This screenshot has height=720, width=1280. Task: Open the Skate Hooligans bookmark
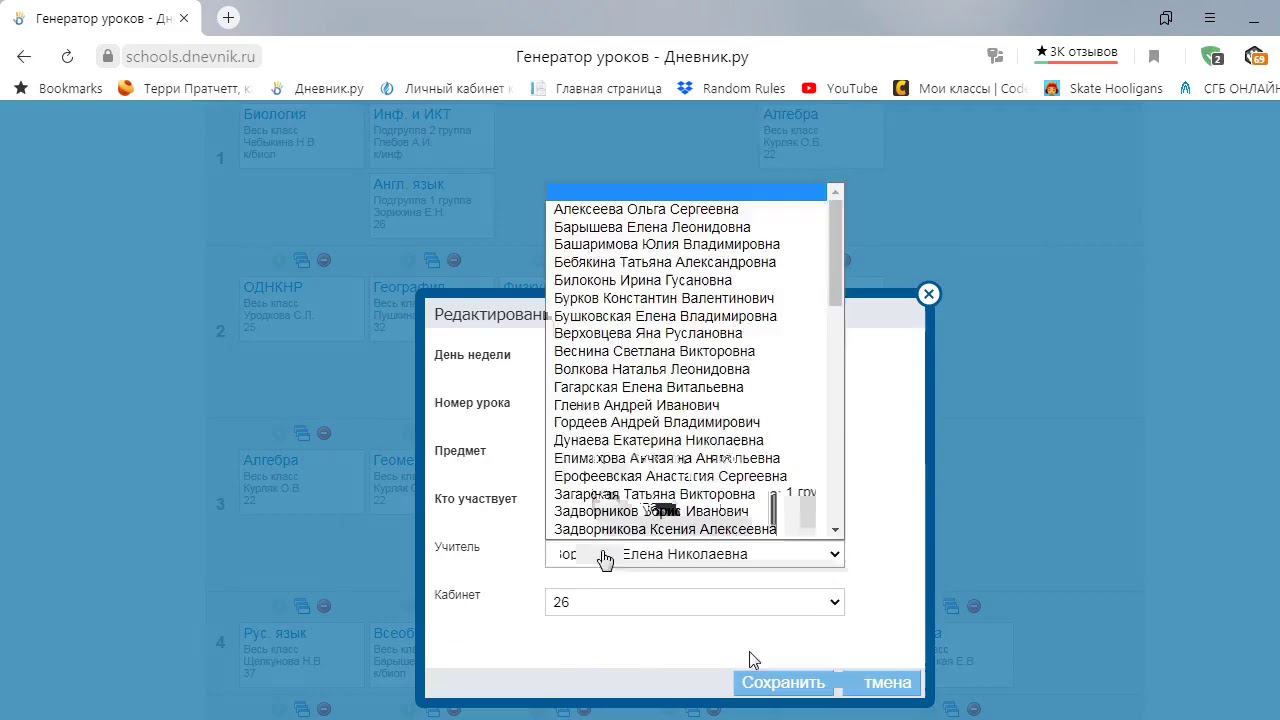[x=1103, y=88]
